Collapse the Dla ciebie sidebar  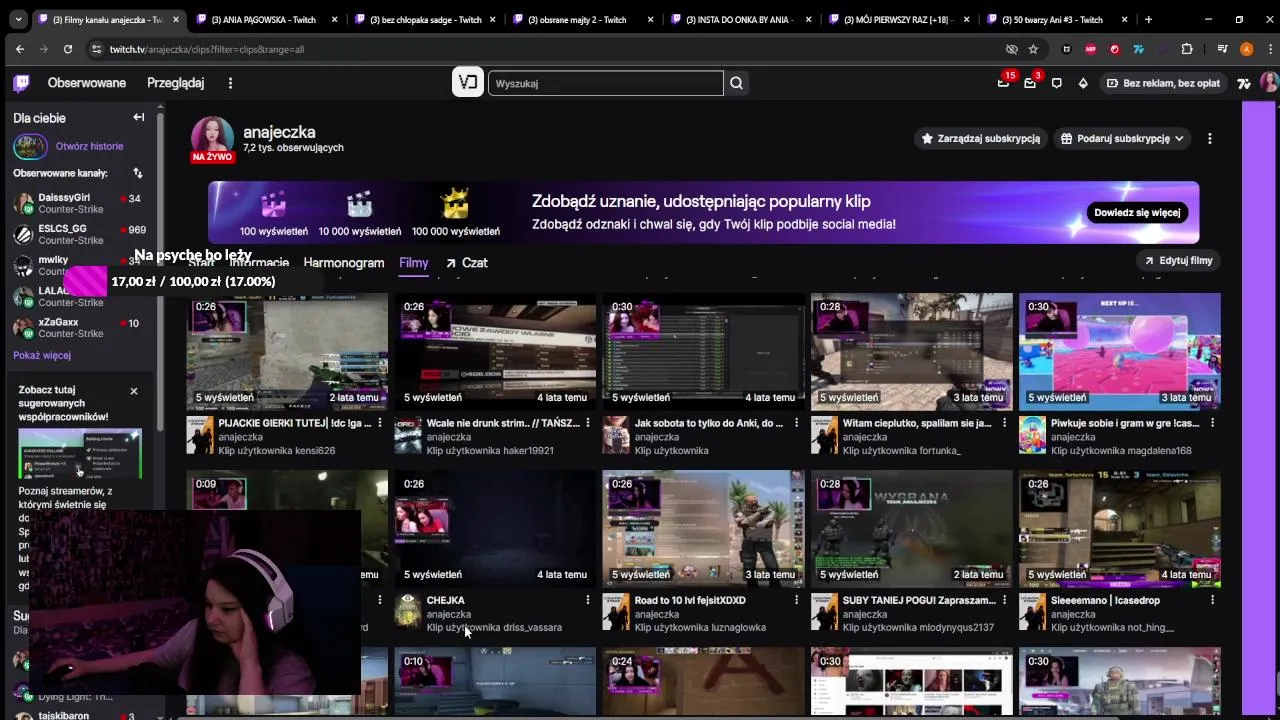[139, 117]
